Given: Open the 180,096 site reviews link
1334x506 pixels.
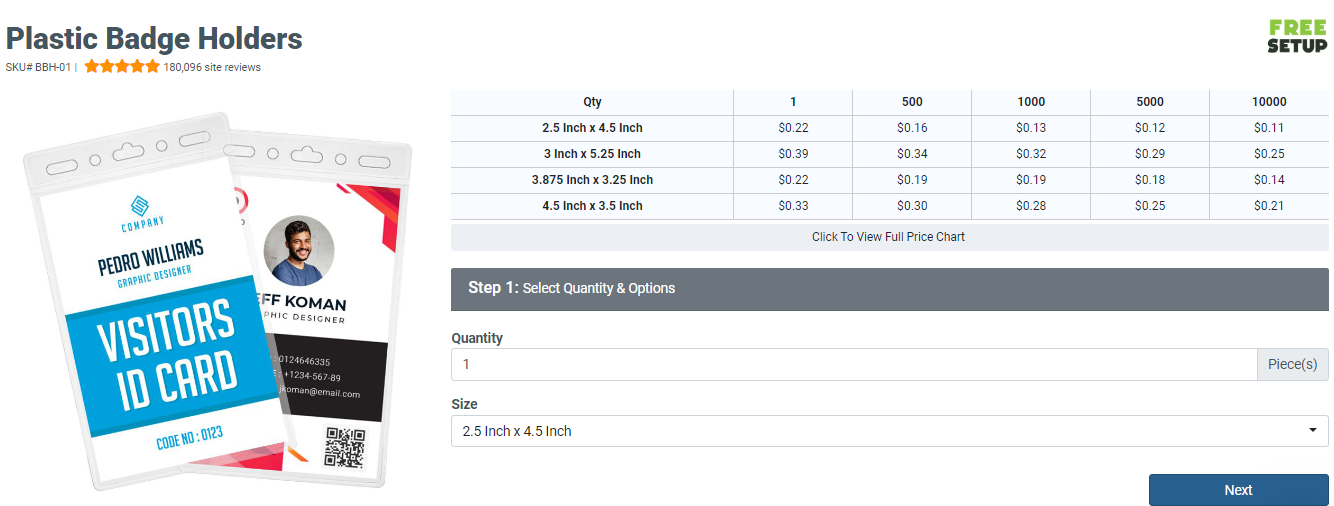Looking at the screenshot, I should 212,67.
